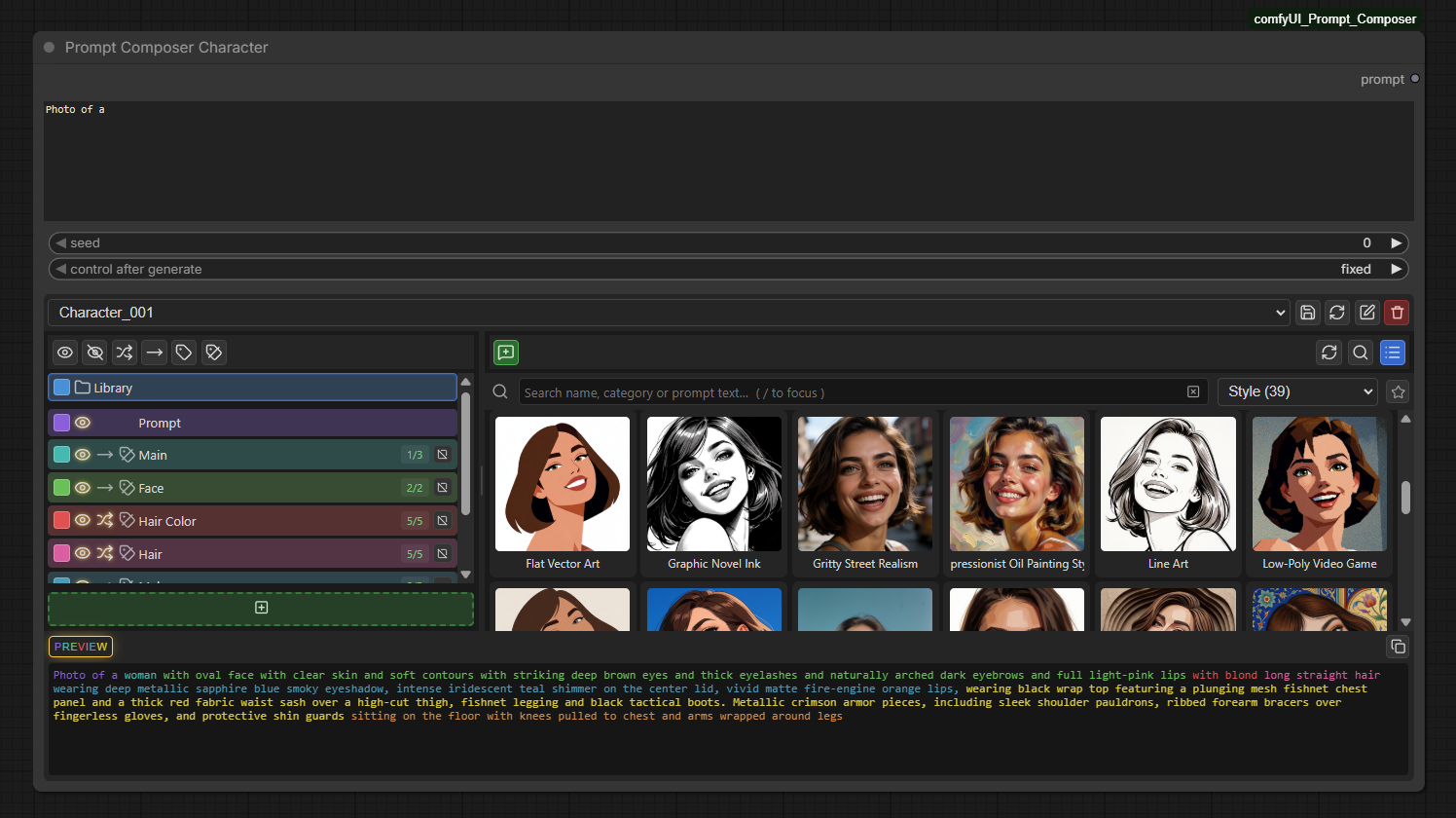The image size is (1456, 818).
Task: Open the Style (39) category dropdown
Action: point(1298,391)
